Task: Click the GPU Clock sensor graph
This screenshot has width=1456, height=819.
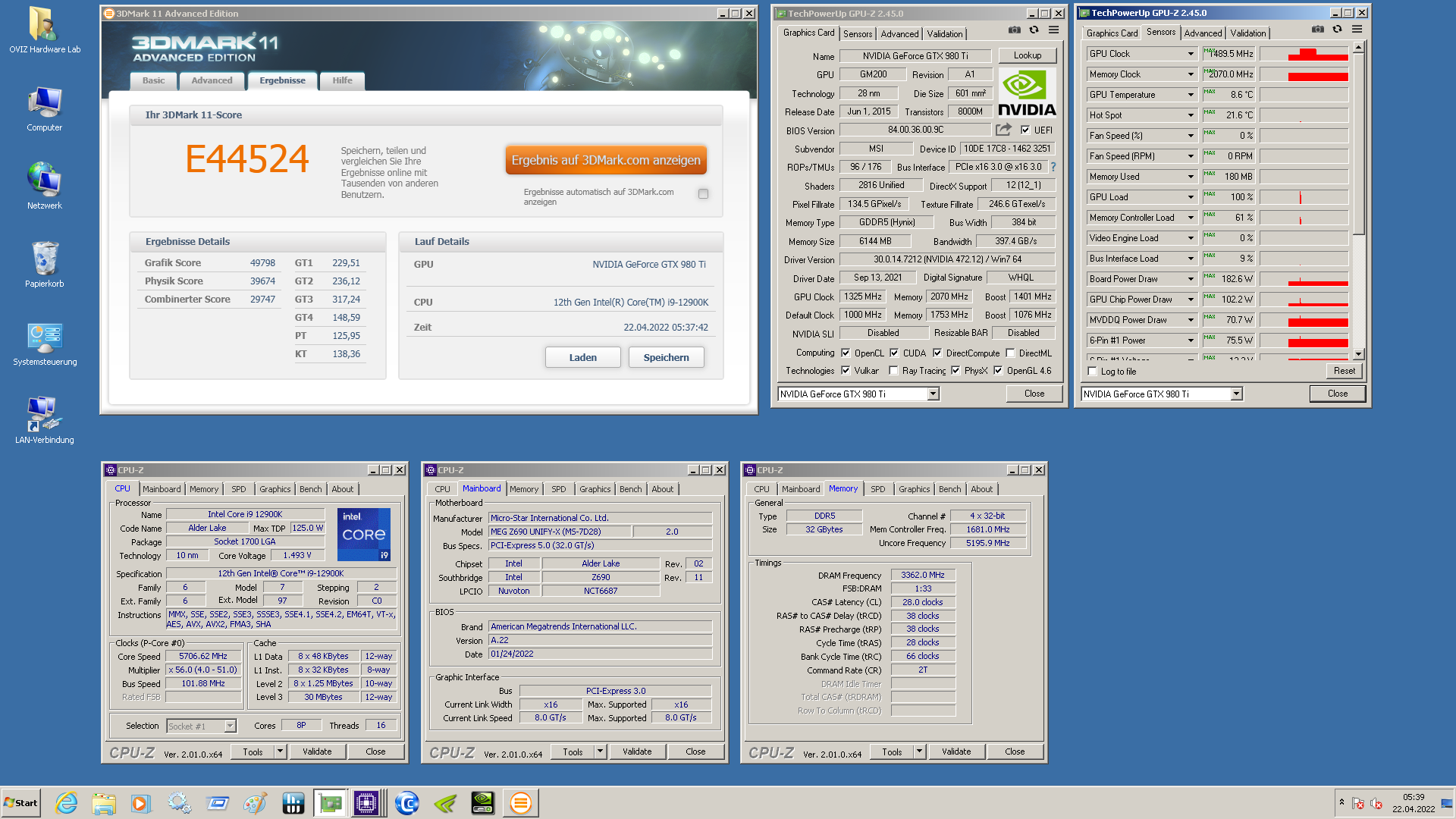Action: click(1304, 54)
